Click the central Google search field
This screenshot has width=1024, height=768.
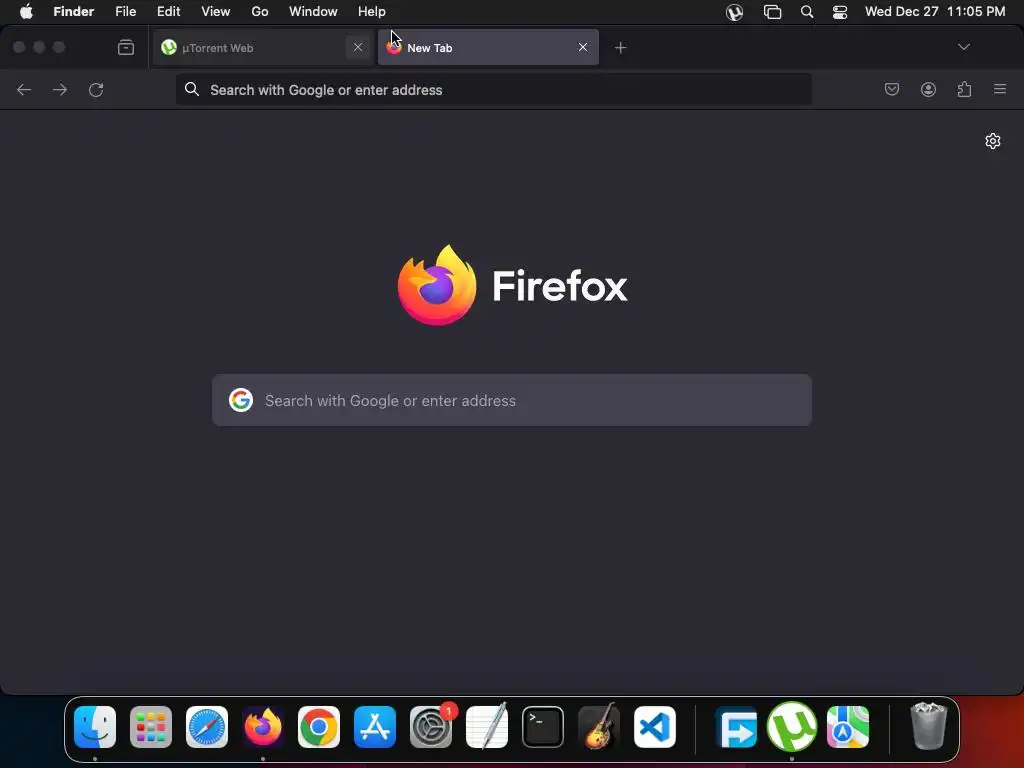click(x=512, y=400)
